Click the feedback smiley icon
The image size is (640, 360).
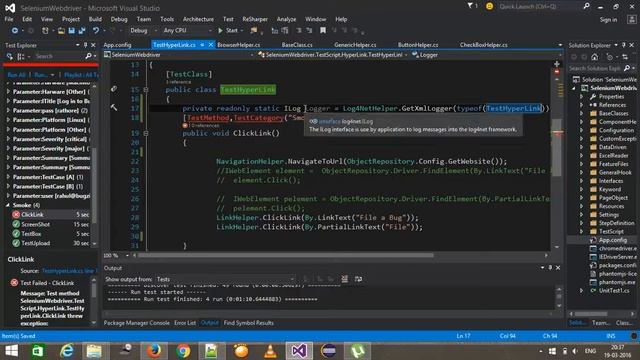[x=489, y=7]
